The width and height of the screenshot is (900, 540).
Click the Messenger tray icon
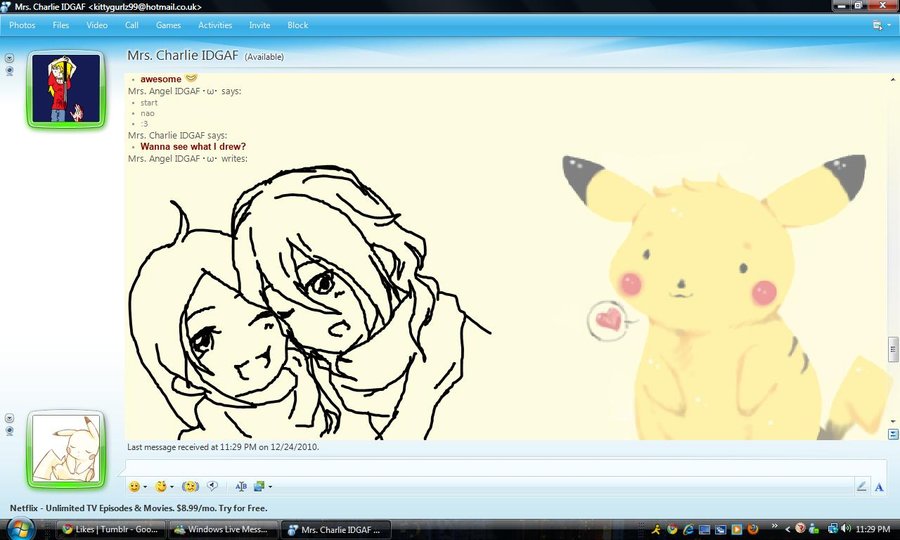pos(814,529)
